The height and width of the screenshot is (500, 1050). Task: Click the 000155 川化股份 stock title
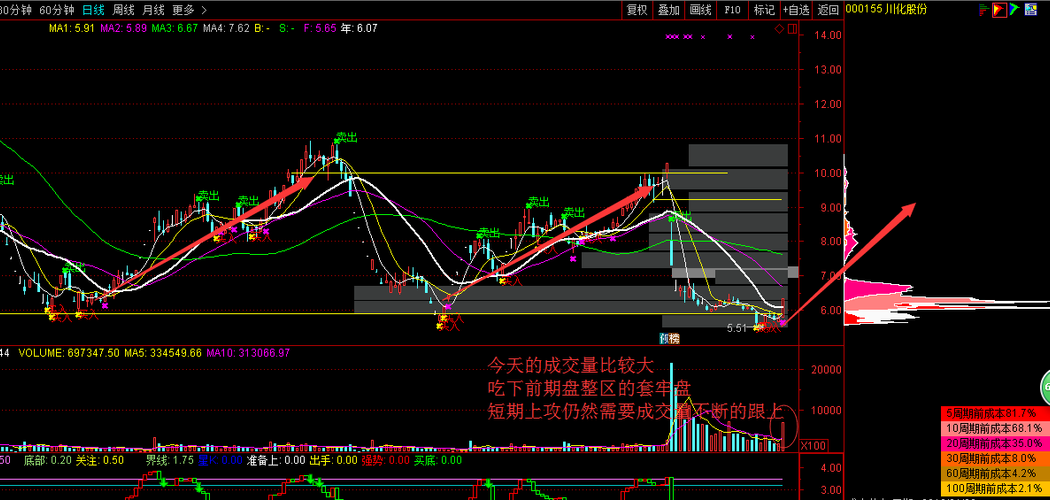click(x=887, y=9)
